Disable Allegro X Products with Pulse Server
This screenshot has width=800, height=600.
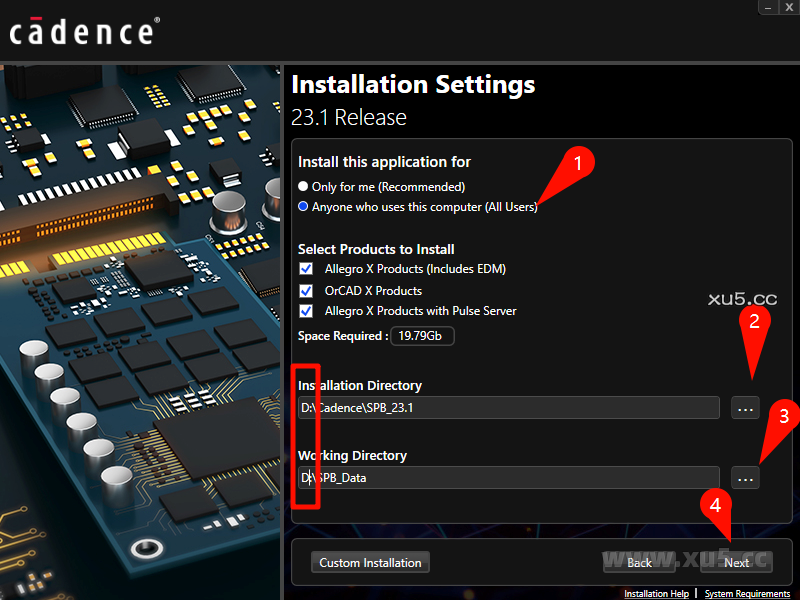tap(306, 311)
